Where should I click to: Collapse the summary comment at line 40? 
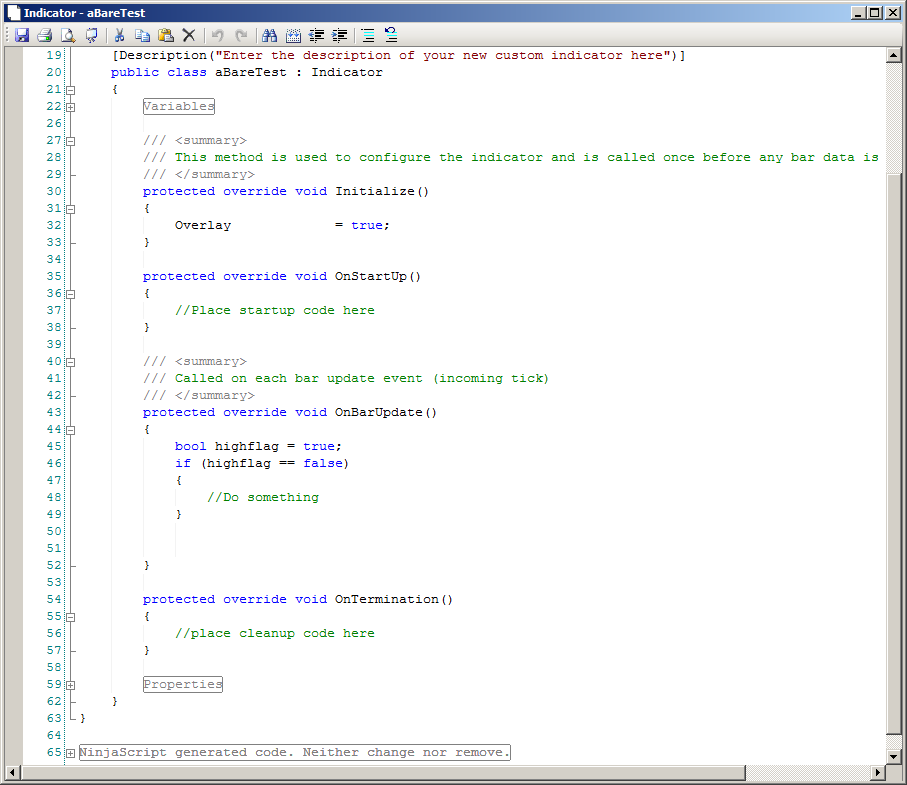(x=71, y=362)
